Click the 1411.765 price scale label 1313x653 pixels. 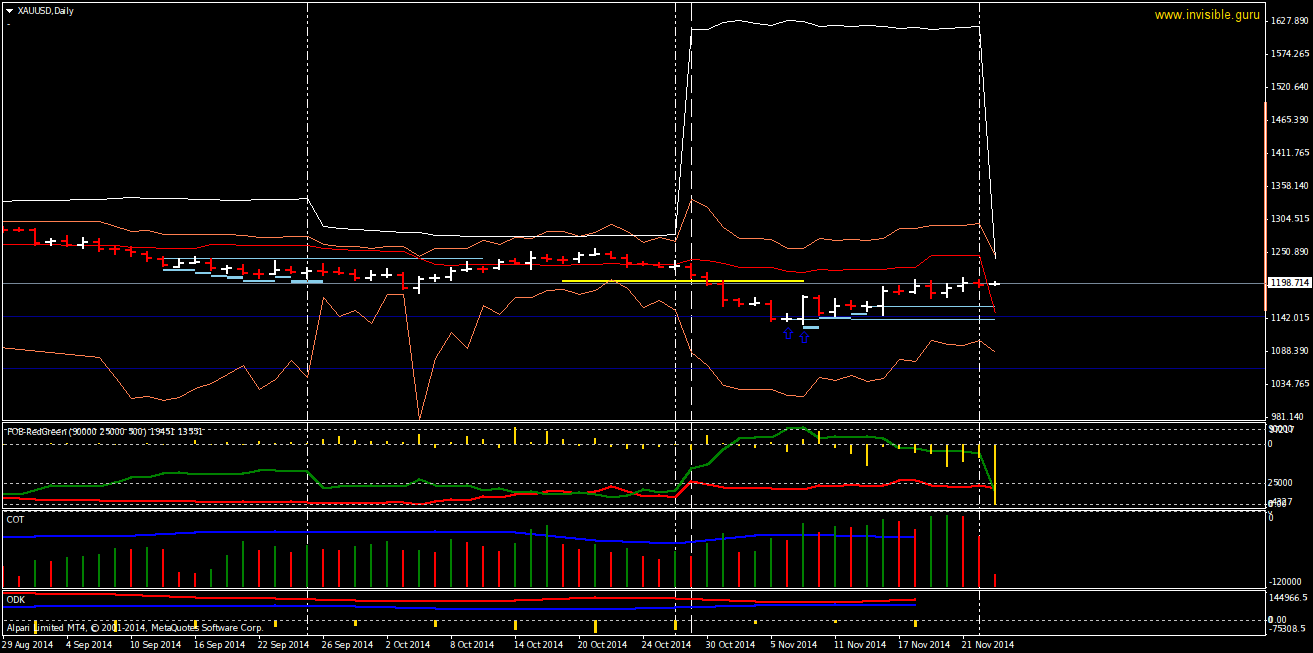coord(1290,153)
